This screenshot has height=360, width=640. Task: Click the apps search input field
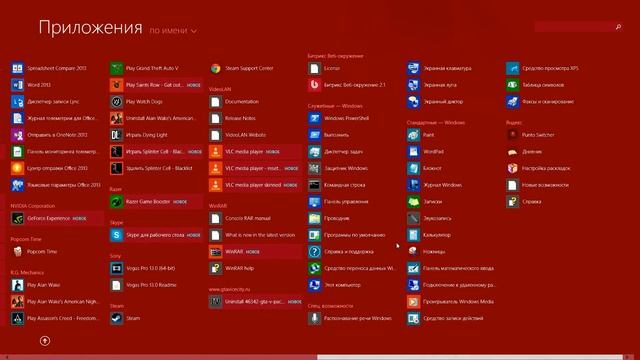coord(575,27)
